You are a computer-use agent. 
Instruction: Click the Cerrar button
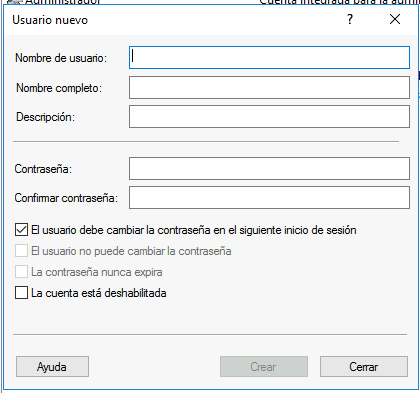pos(364,367)
